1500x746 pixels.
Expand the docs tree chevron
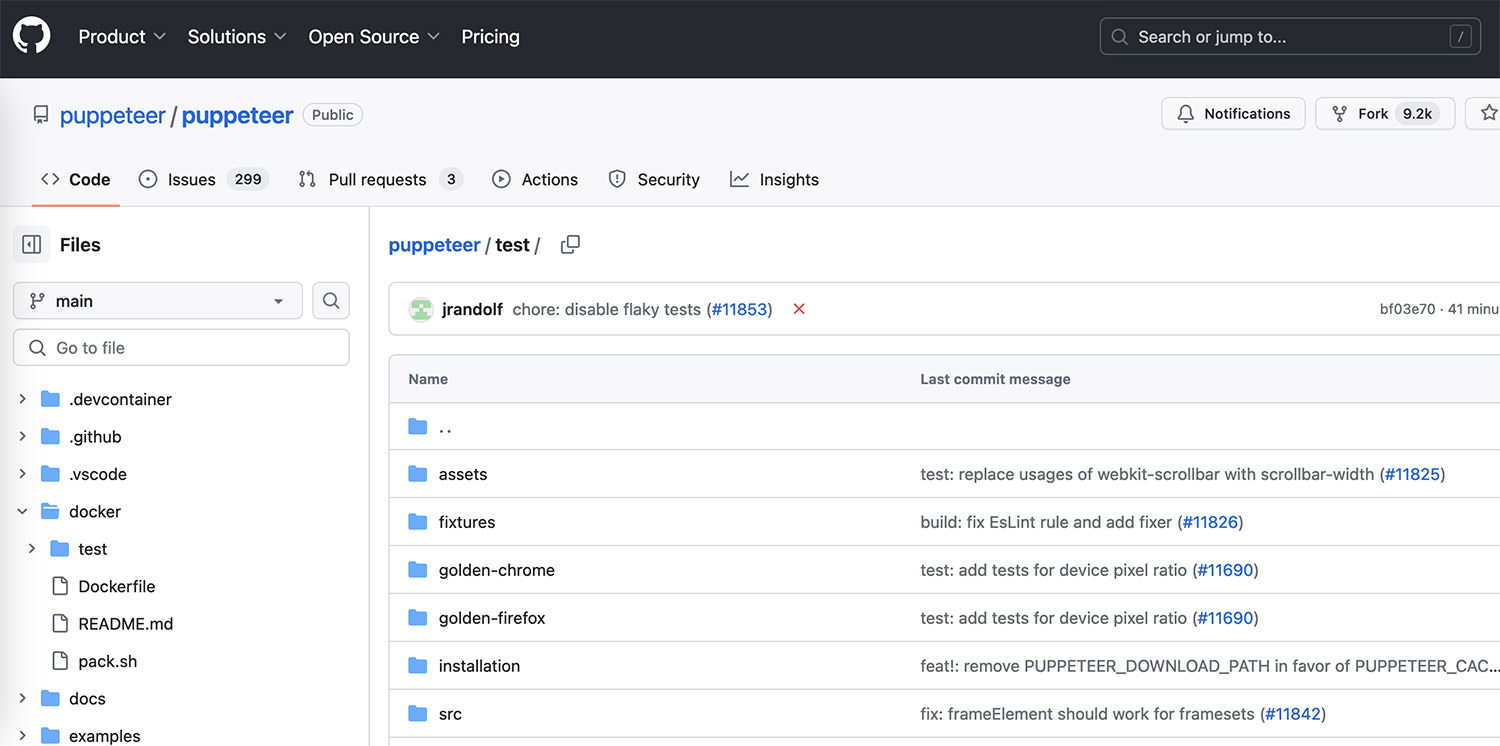[x=22, y=699]
